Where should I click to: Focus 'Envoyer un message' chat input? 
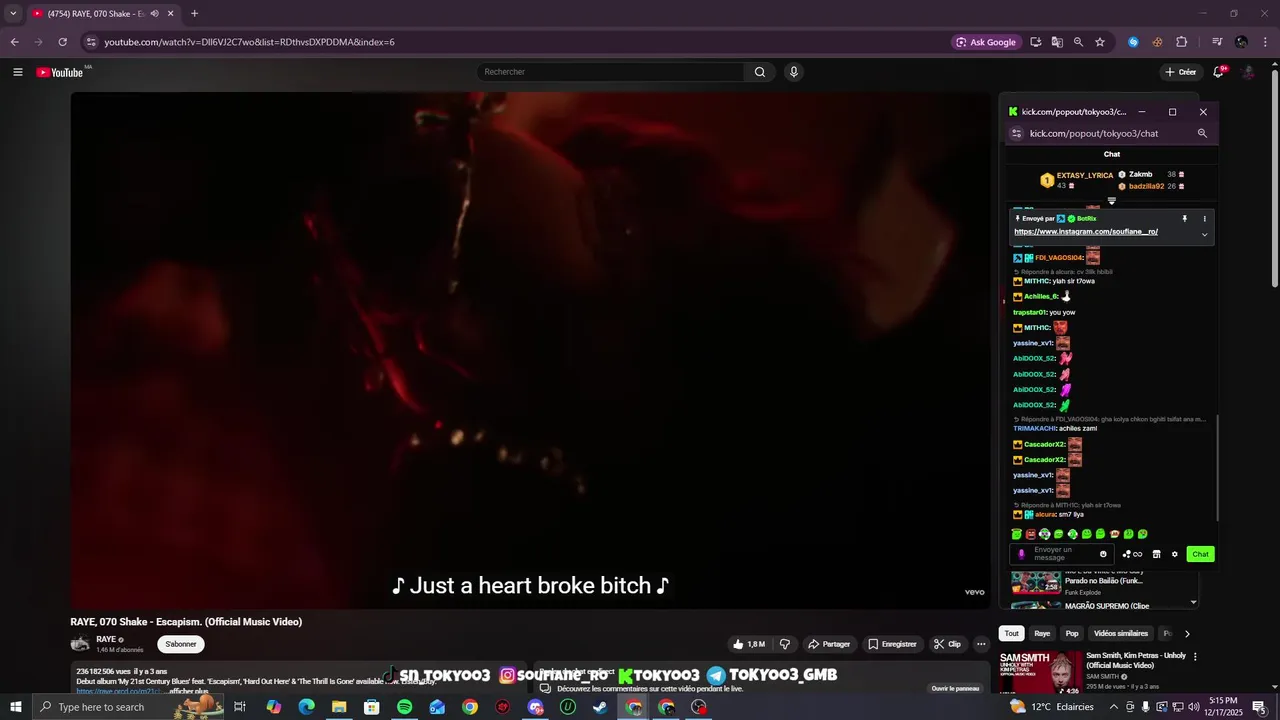click(x=1062, y=554)
